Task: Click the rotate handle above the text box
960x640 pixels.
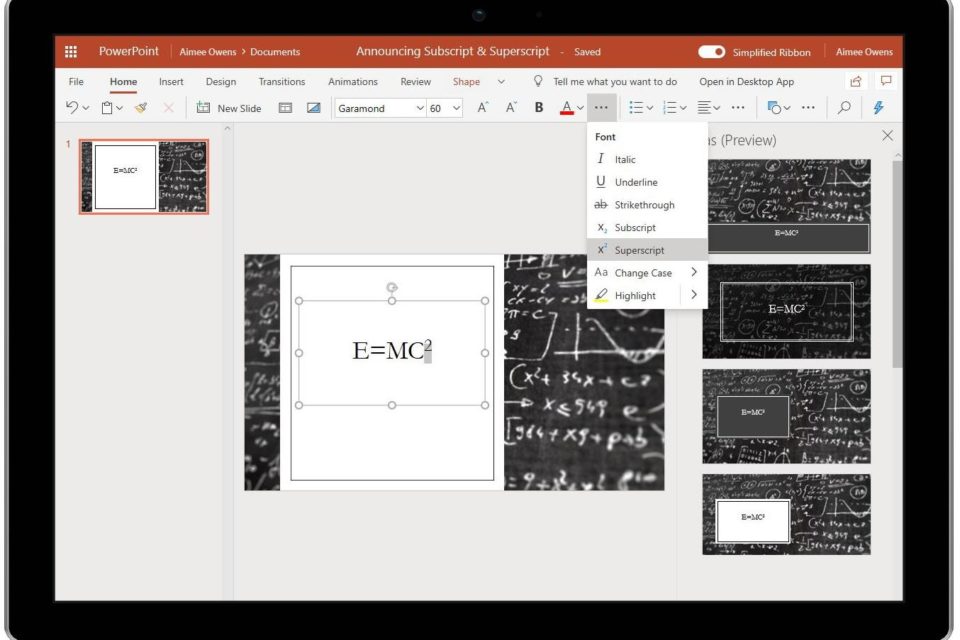Action: [392, 287]
